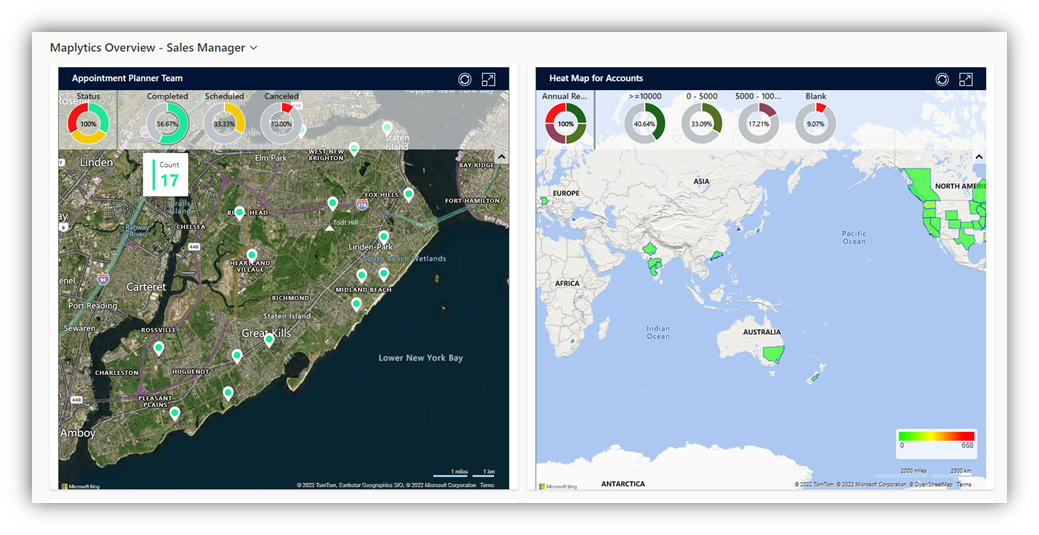1039x535 pixels.
Task: Refresh the Appointment Planner Team map
Action: coord(464,79)
